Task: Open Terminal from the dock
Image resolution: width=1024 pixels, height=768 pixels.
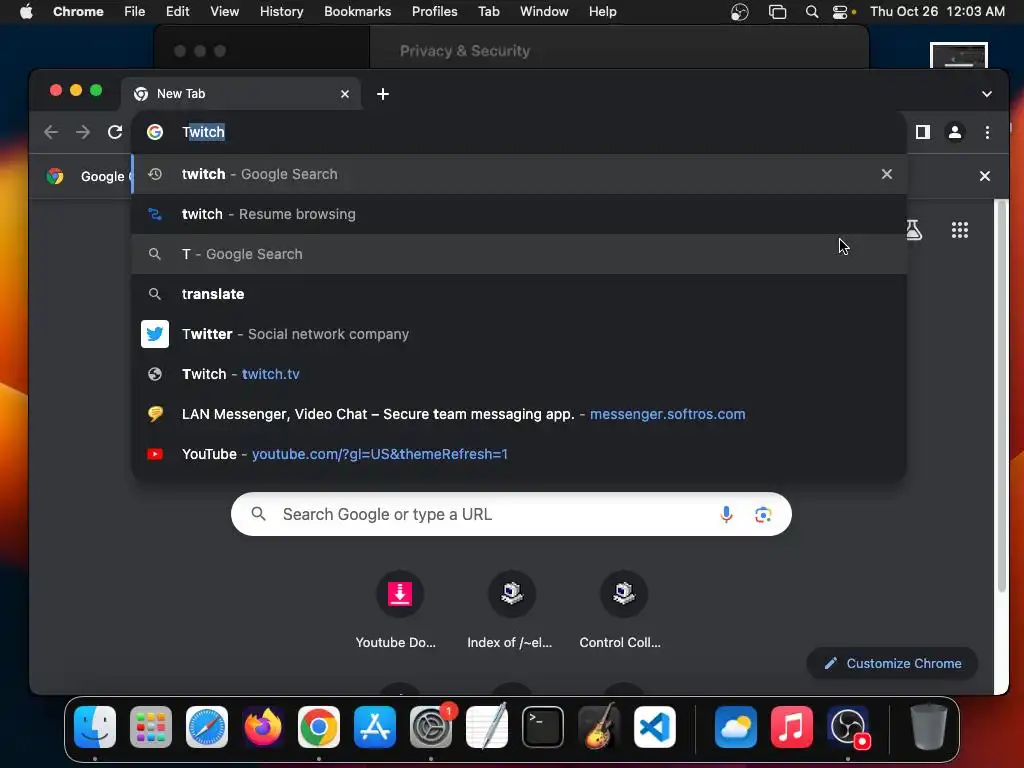Action: click(x=543, y=727)
